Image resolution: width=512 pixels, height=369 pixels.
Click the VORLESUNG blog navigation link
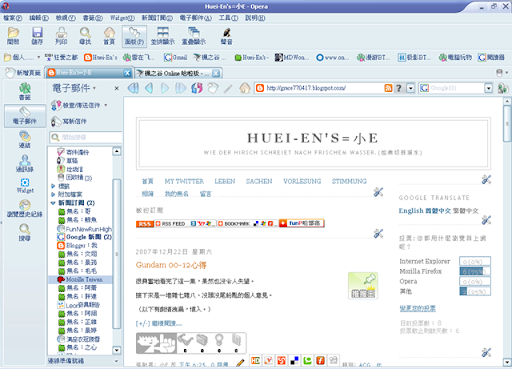302,181
